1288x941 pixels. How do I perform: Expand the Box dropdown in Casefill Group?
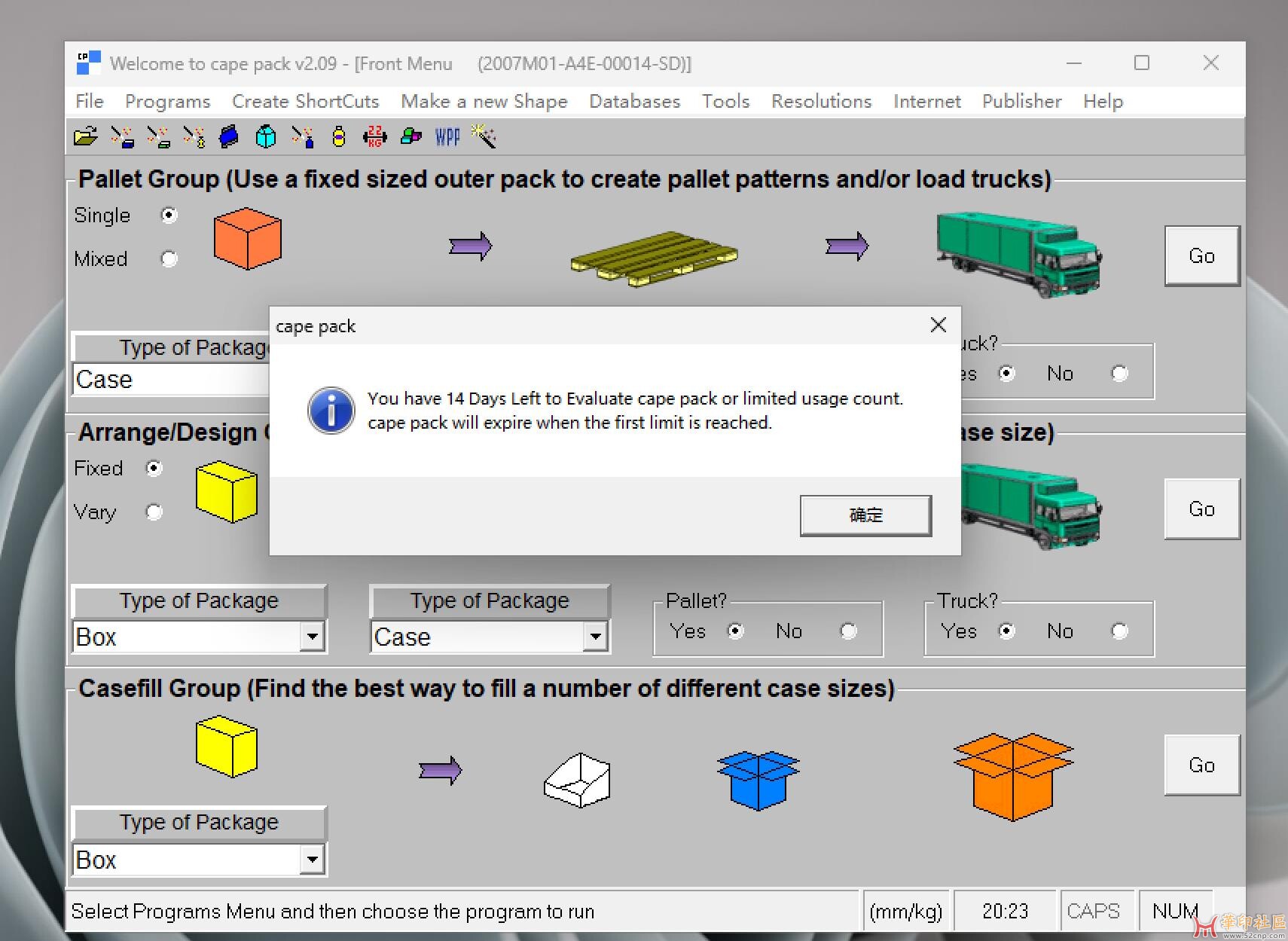[x=312, y=860]
